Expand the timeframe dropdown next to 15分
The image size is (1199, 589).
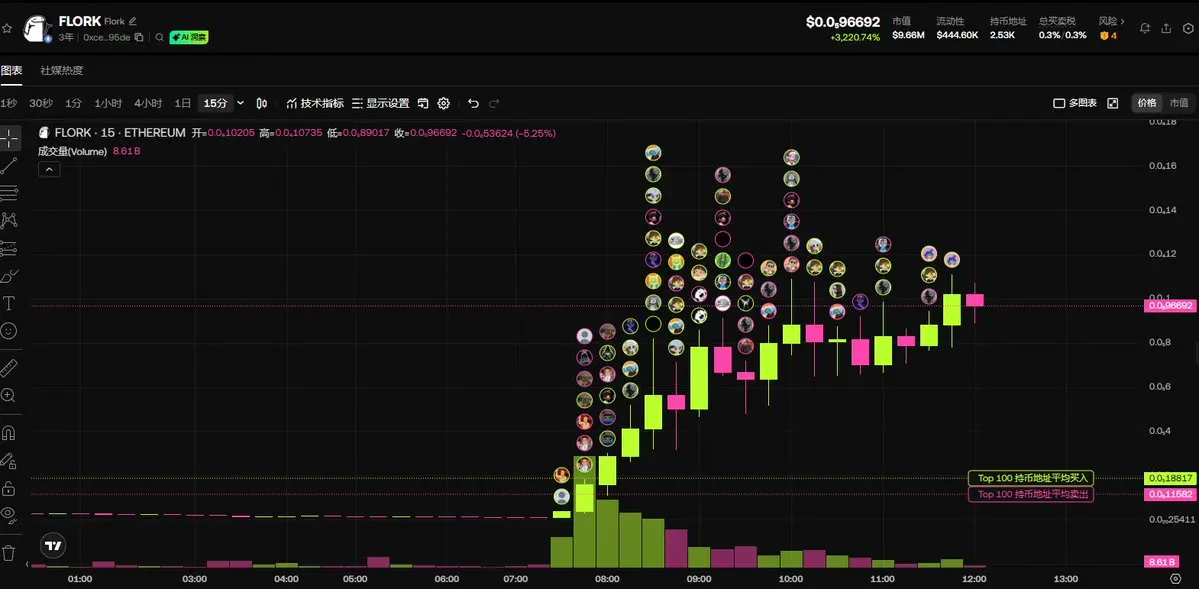(x=241, y=103)
